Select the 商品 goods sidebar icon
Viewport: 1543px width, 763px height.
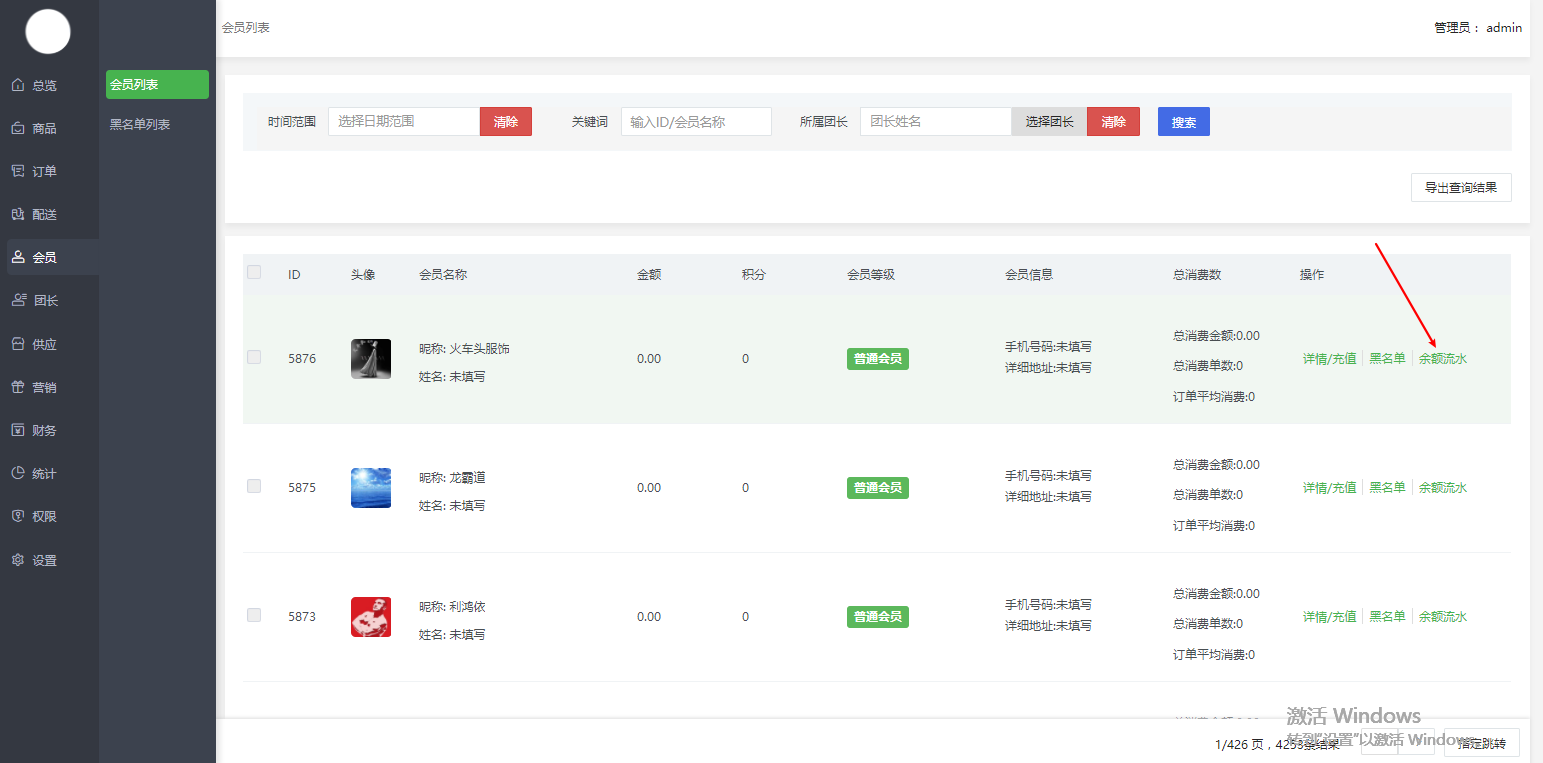click(18, 128)
